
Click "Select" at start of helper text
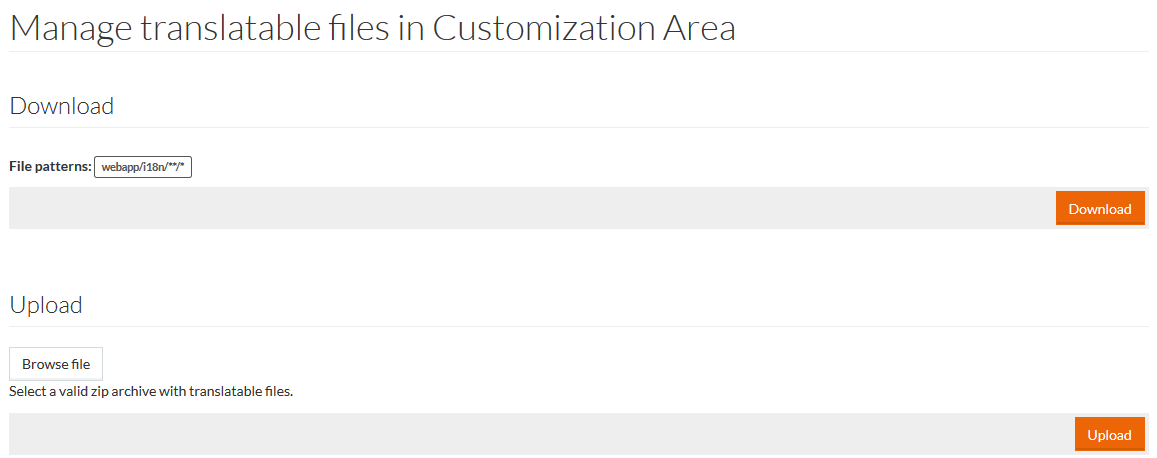pos(27,391)
